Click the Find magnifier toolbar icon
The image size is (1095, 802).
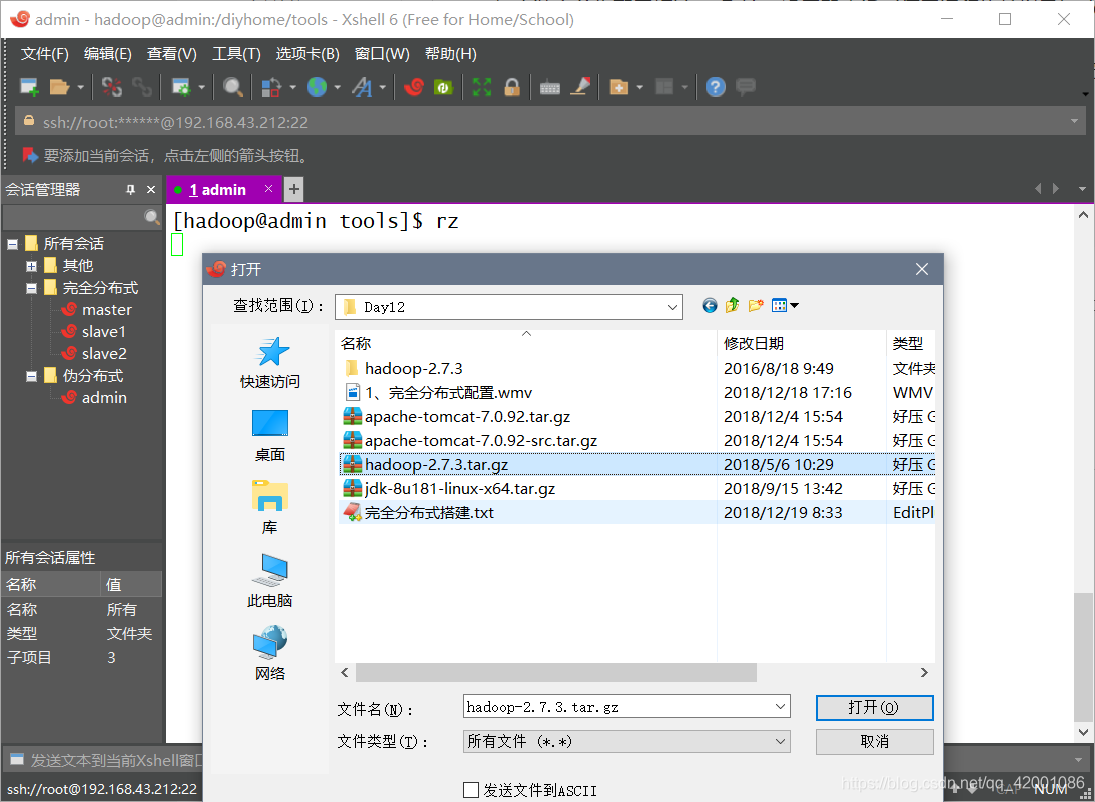233,87
